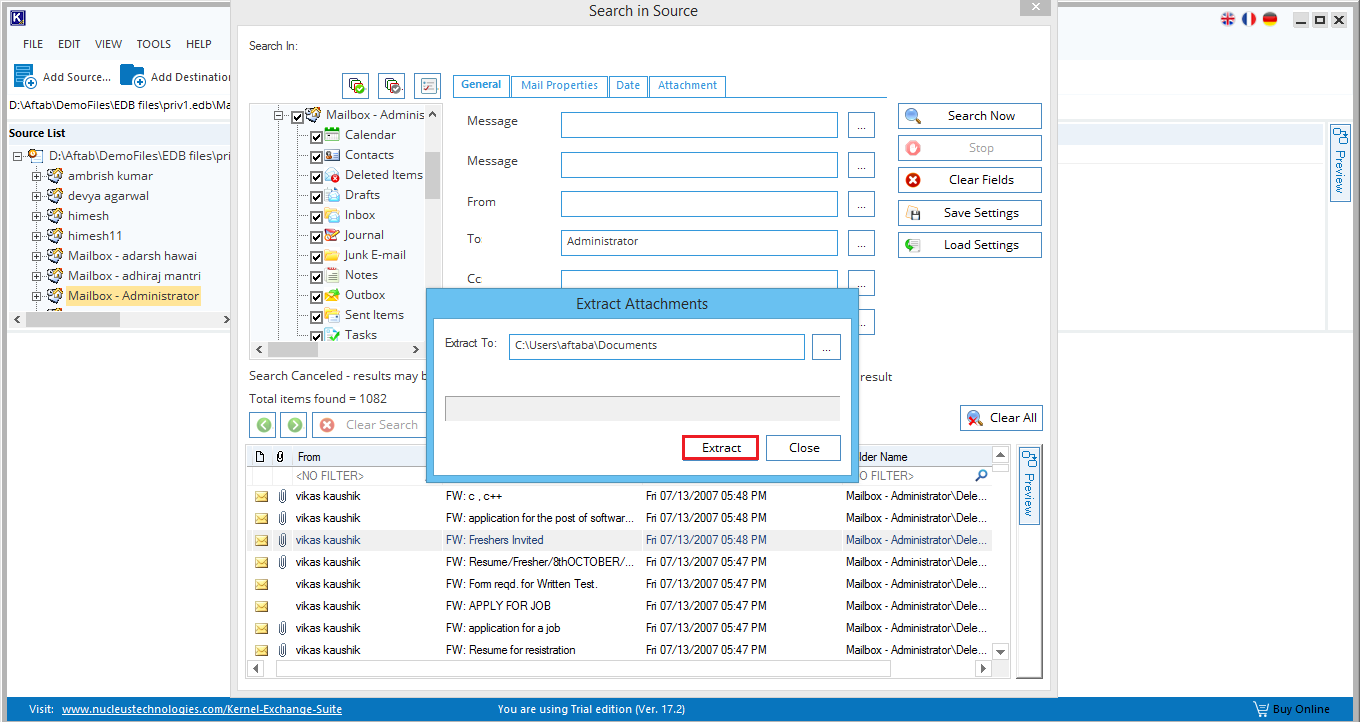Image resolution: width=1360 pixels, height=722 pixels.
Task: Click envelope icon of FW: APPLY FOR JOB row
Action: (261, 606)
